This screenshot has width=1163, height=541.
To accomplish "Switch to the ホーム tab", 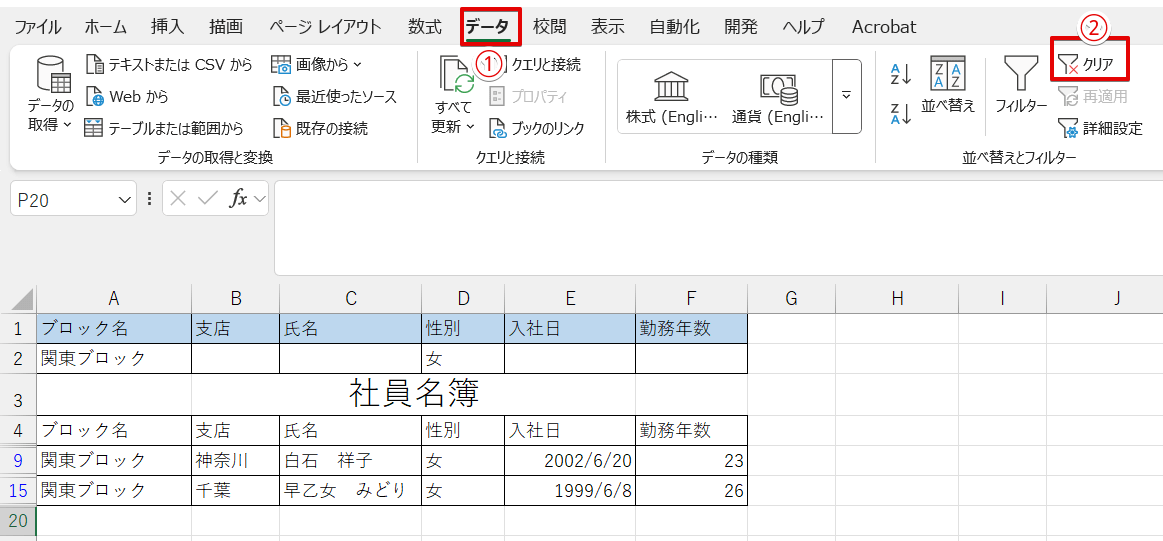I will click(105, 27).
